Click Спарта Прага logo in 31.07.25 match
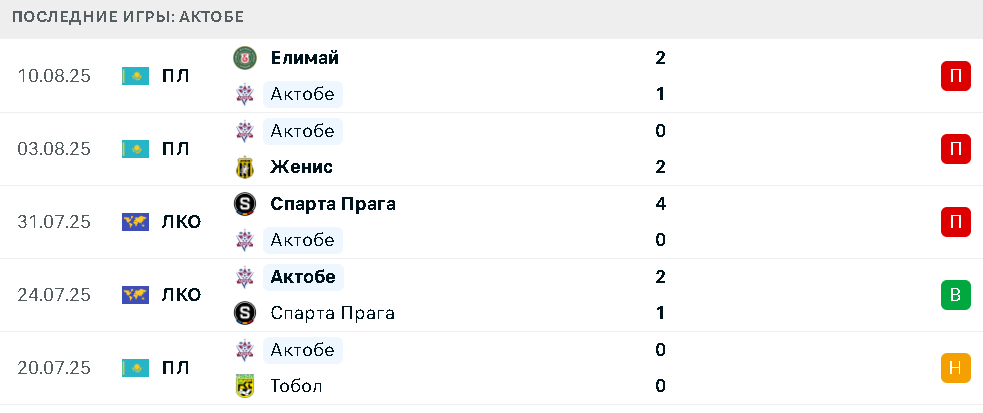Viewport: 983px width, 413px height. (244, 204)
